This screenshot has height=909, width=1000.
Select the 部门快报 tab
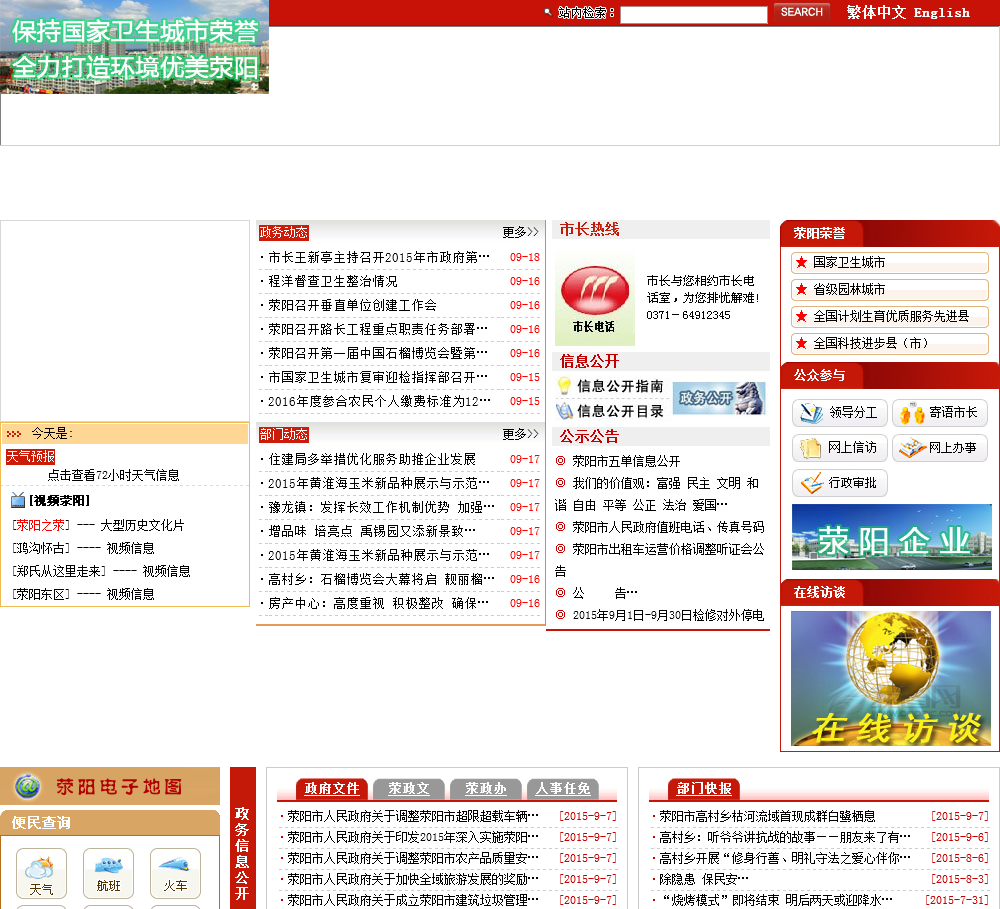(704, 789)
